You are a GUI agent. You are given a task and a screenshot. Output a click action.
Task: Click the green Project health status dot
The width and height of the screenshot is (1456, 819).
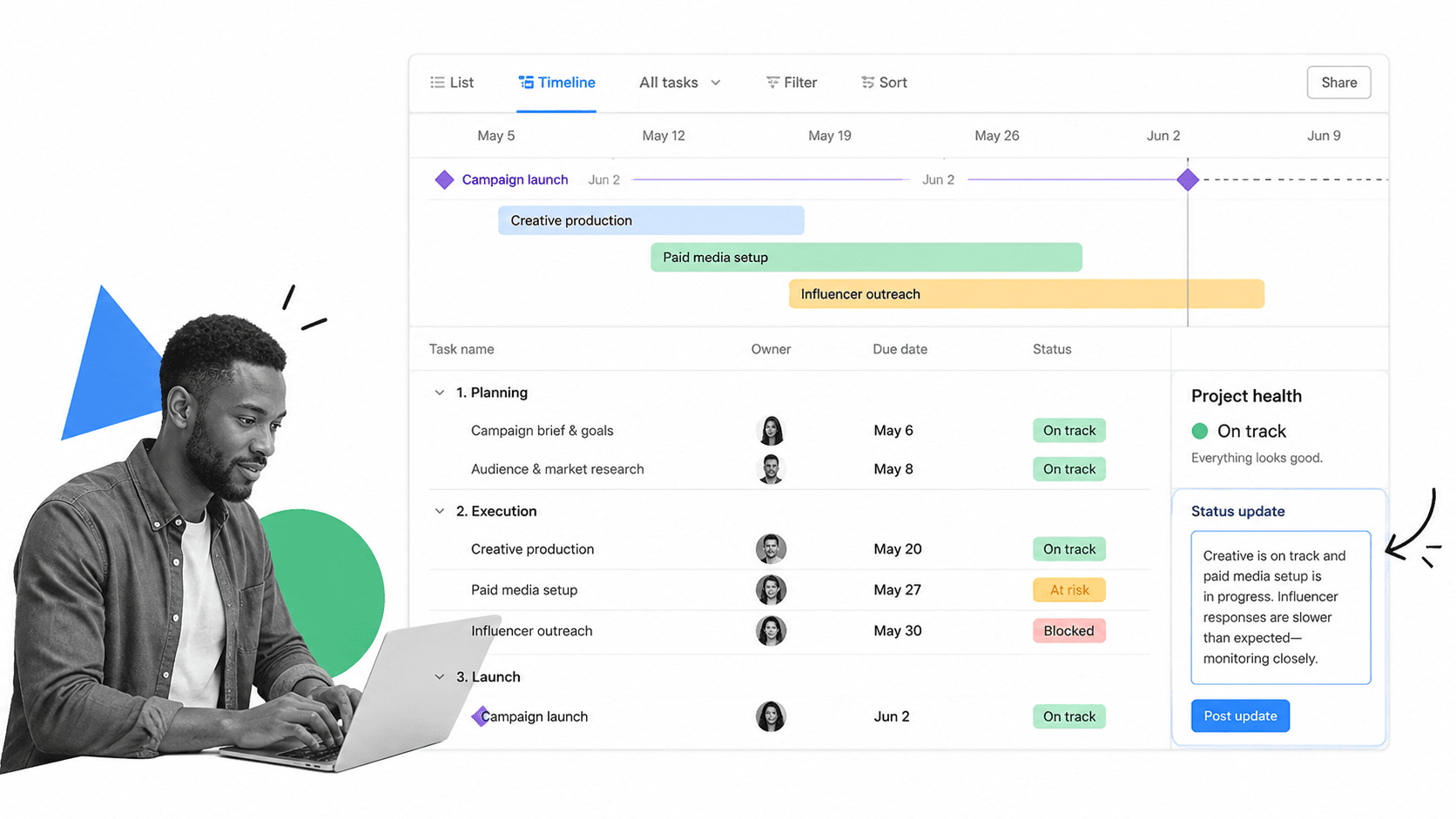point(1199,431)
